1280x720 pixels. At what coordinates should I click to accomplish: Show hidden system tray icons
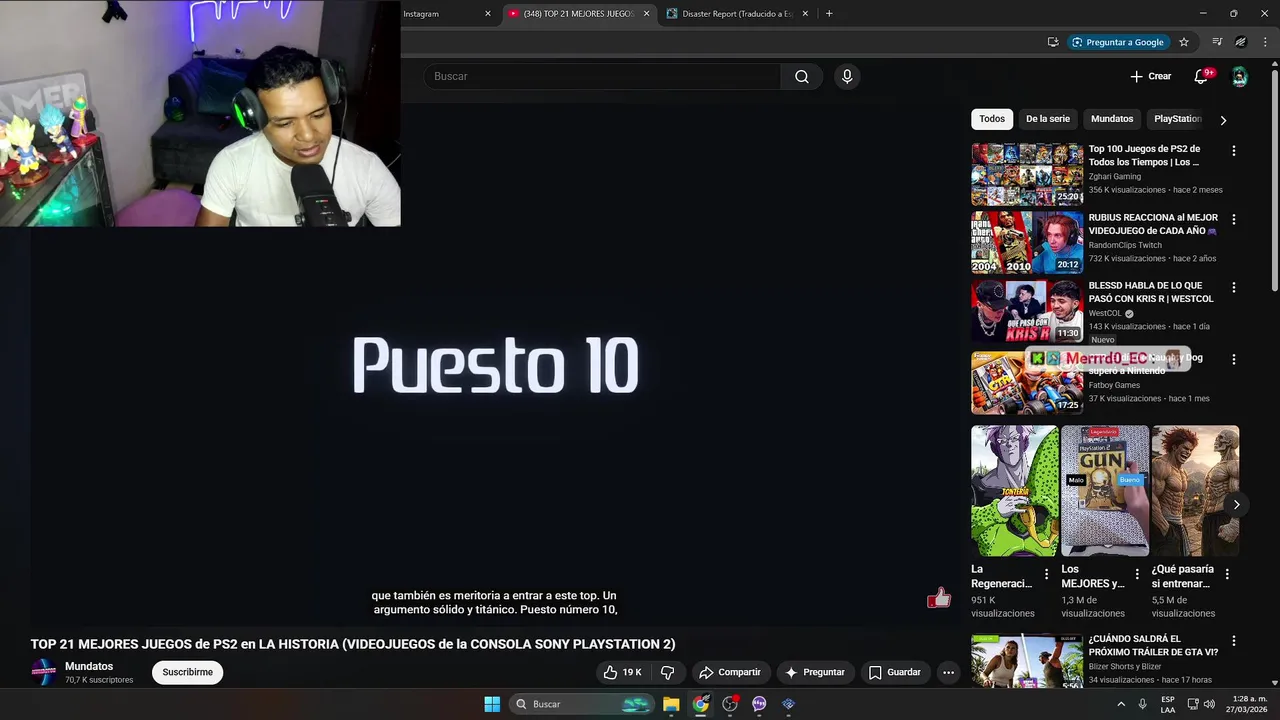coord(1121,704)
